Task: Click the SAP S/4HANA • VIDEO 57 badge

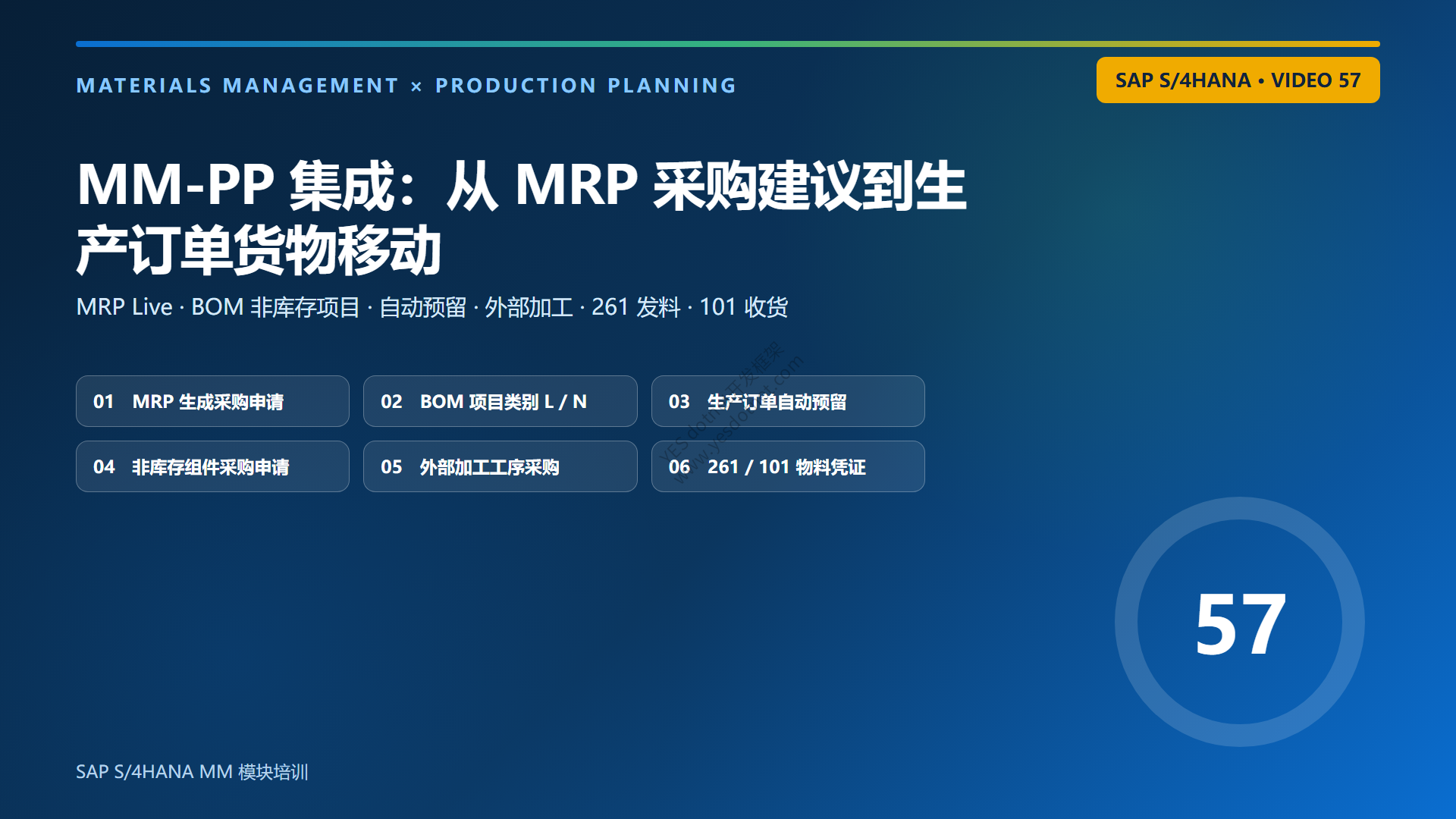Action: tap(1238, 80)
